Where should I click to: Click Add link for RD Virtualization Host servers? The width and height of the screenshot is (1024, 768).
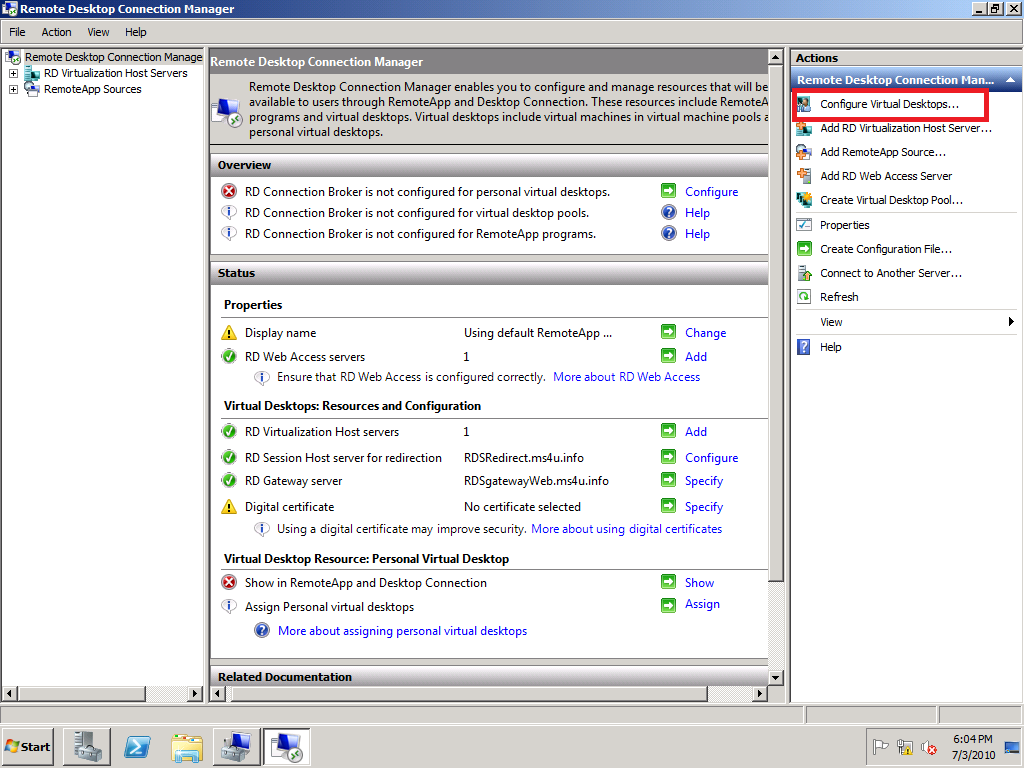696,432
